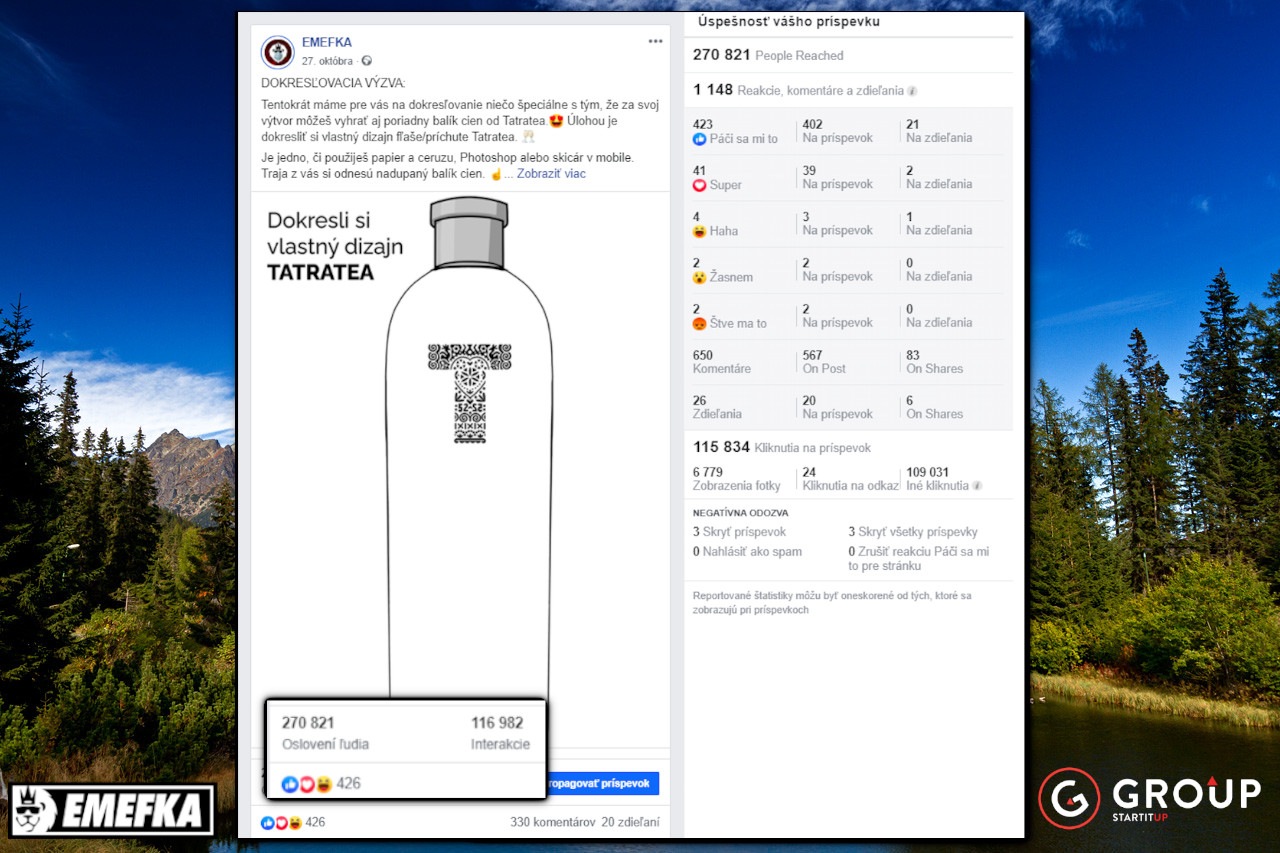
Task: Click the Žasnem surprised reaction icon
Action: coord(700,278)
